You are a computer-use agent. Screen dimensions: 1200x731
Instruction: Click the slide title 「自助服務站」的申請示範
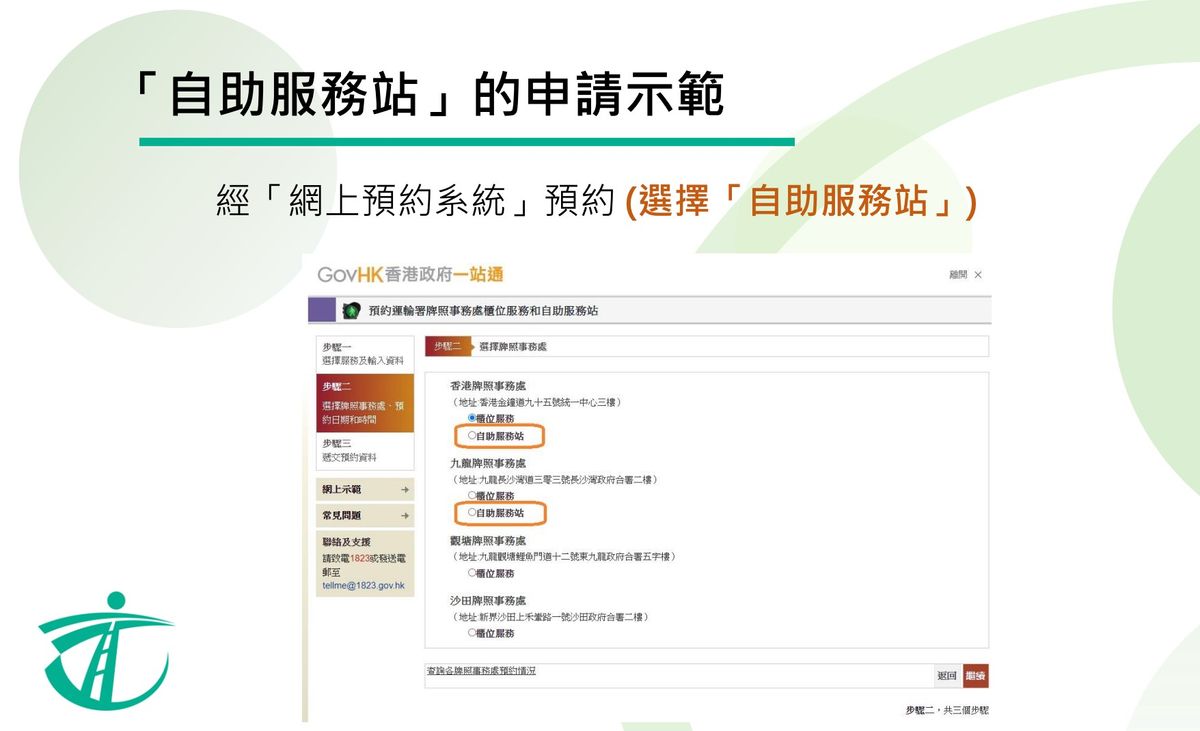click(x=428, y=95)
